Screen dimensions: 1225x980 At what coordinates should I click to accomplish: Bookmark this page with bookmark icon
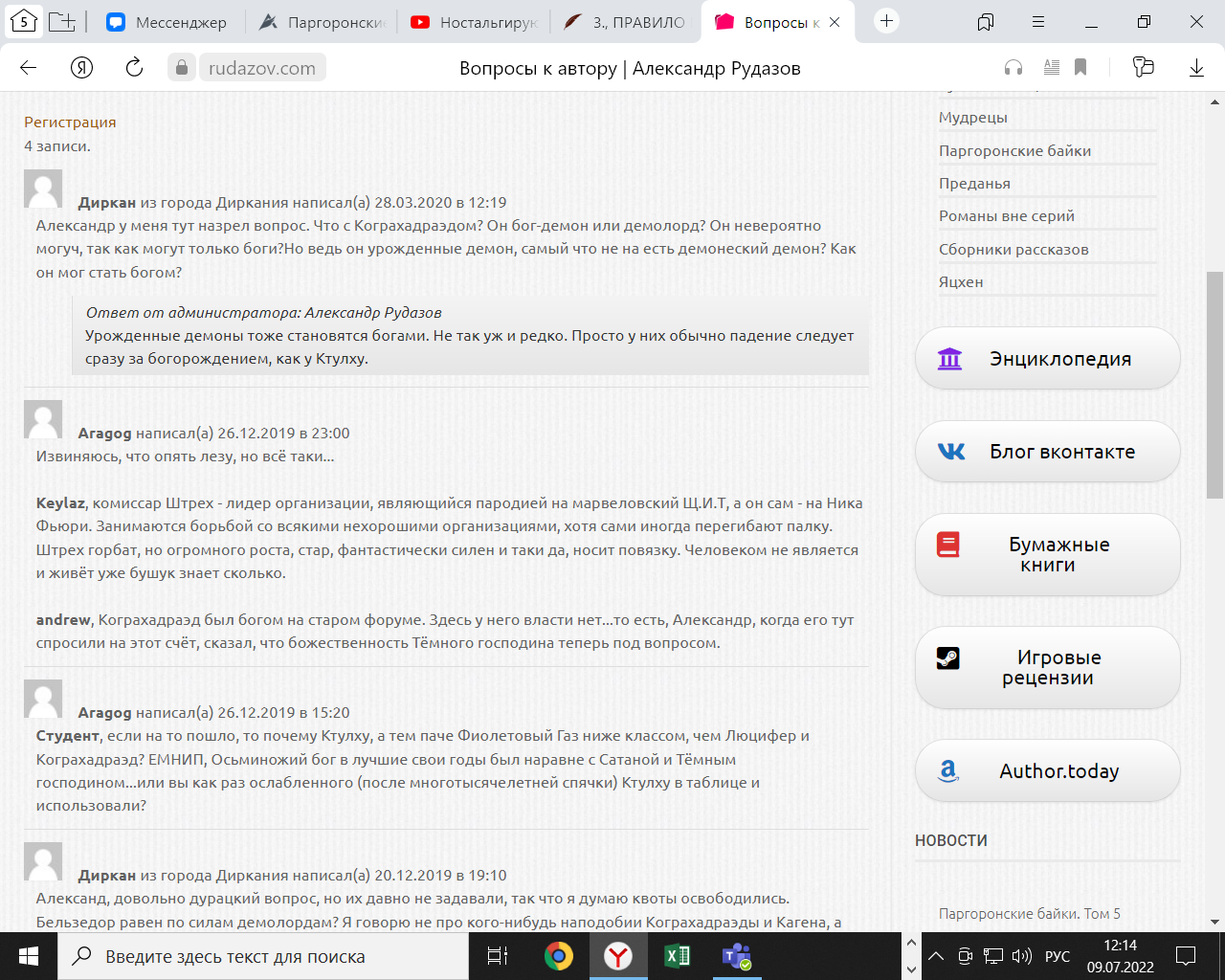pos(1080,67)
